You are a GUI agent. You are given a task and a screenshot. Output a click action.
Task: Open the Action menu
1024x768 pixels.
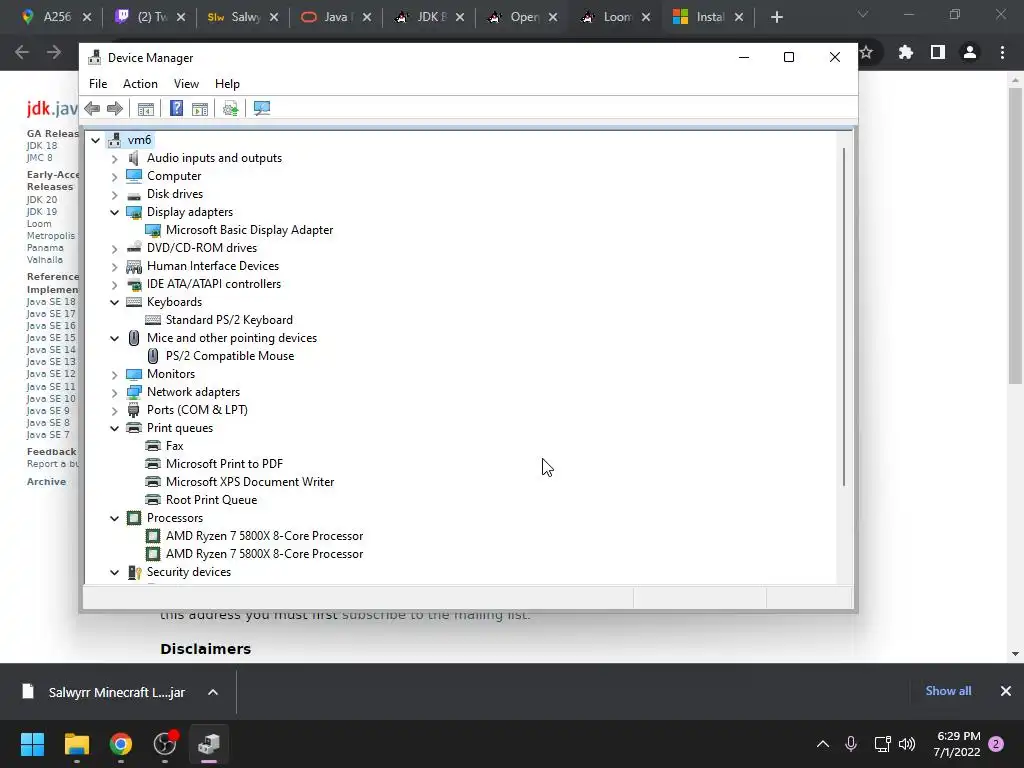point(140,84)
